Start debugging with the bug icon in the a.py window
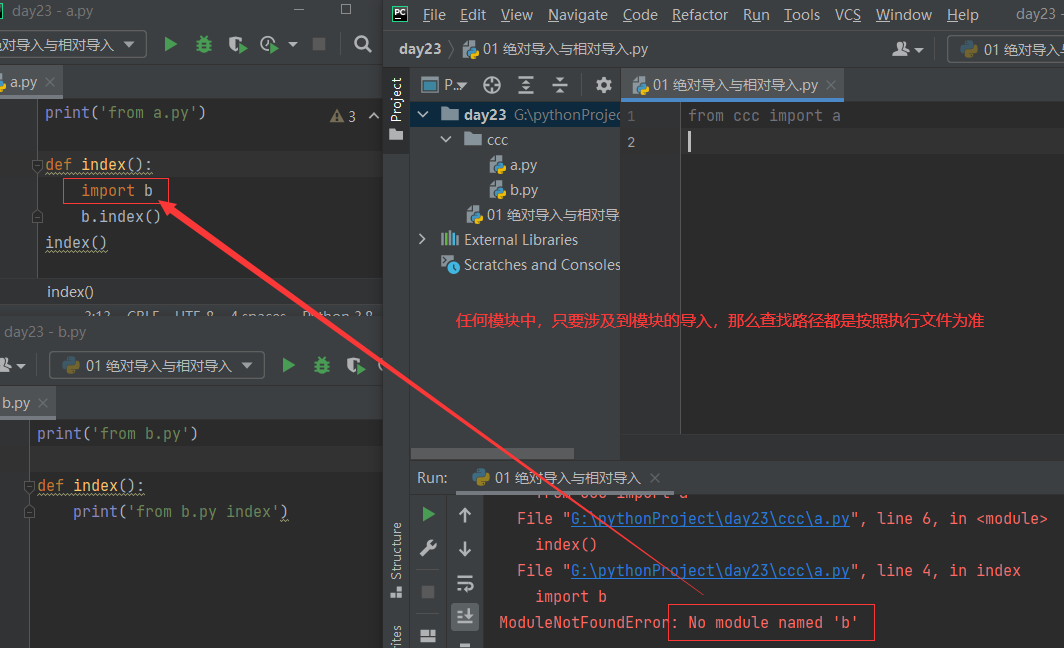Image resolution: width=1064 pixels, height=648 pixels. 204,45
